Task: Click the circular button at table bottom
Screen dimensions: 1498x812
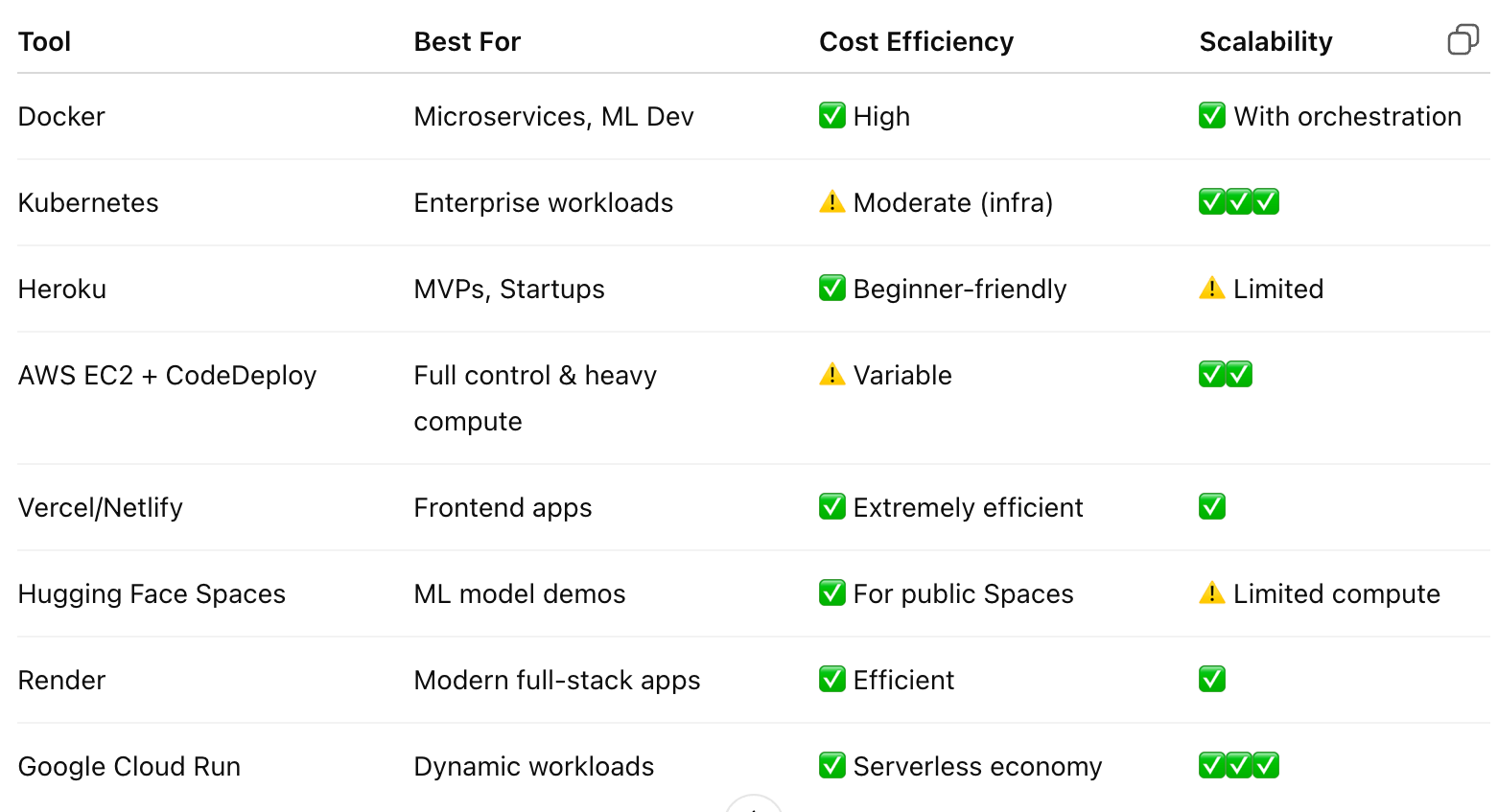Action: click(754, 805)
